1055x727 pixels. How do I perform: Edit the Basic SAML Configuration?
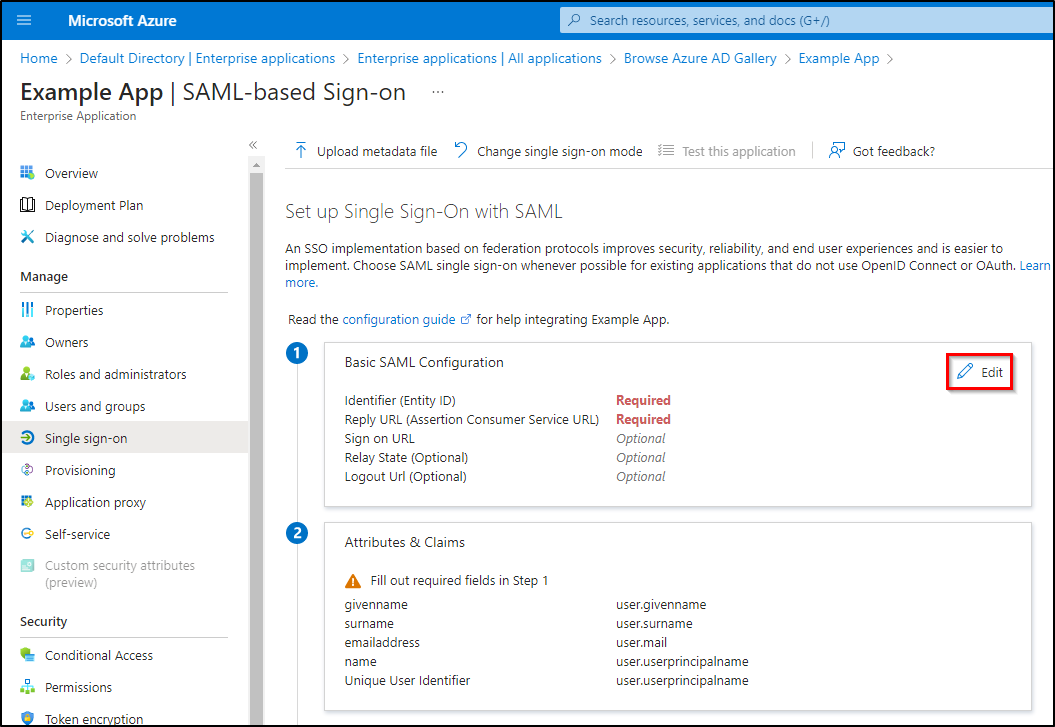(980, 372)
